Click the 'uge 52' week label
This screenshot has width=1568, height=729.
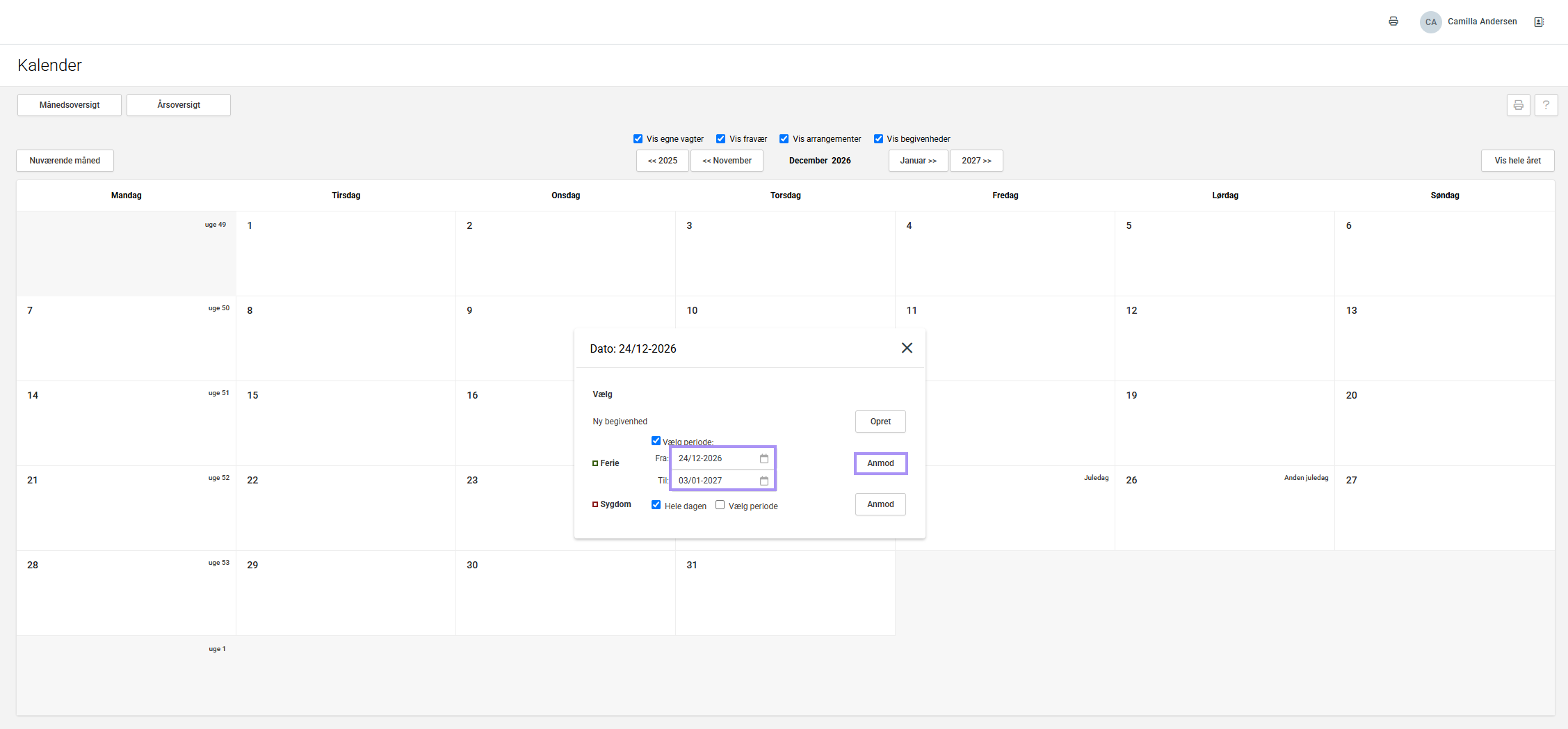pyautogui.click(x=219, y=478)
